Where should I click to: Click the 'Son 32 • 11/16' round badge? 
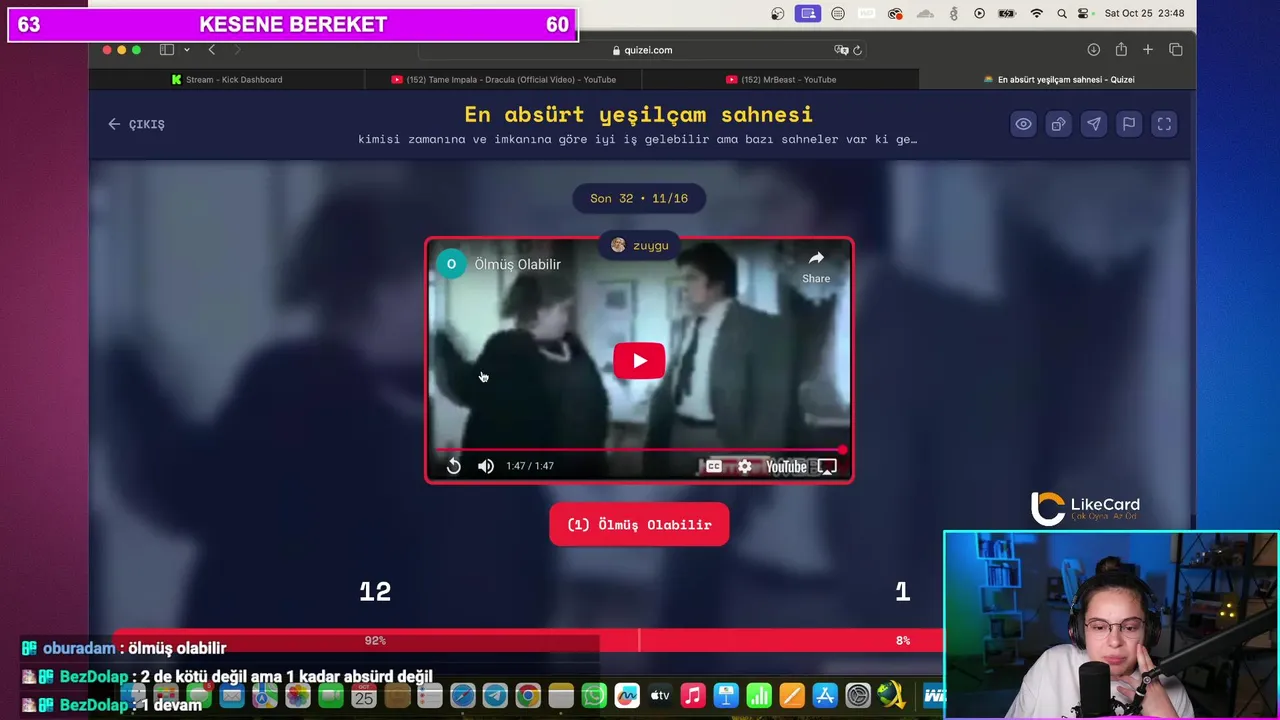click(639, 198)
